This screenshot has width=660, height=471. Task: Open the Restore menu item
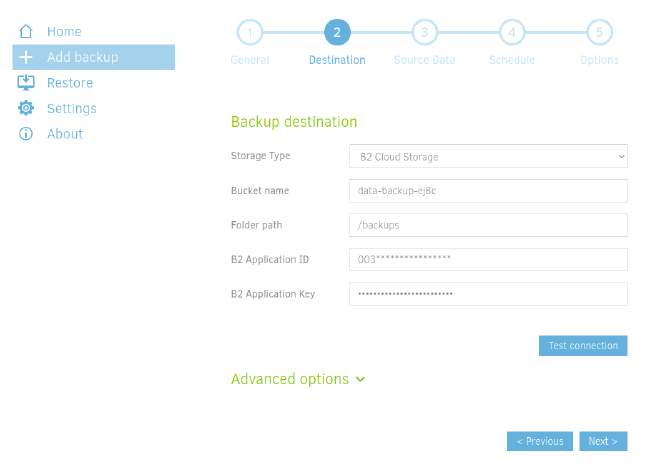[70, 83]
